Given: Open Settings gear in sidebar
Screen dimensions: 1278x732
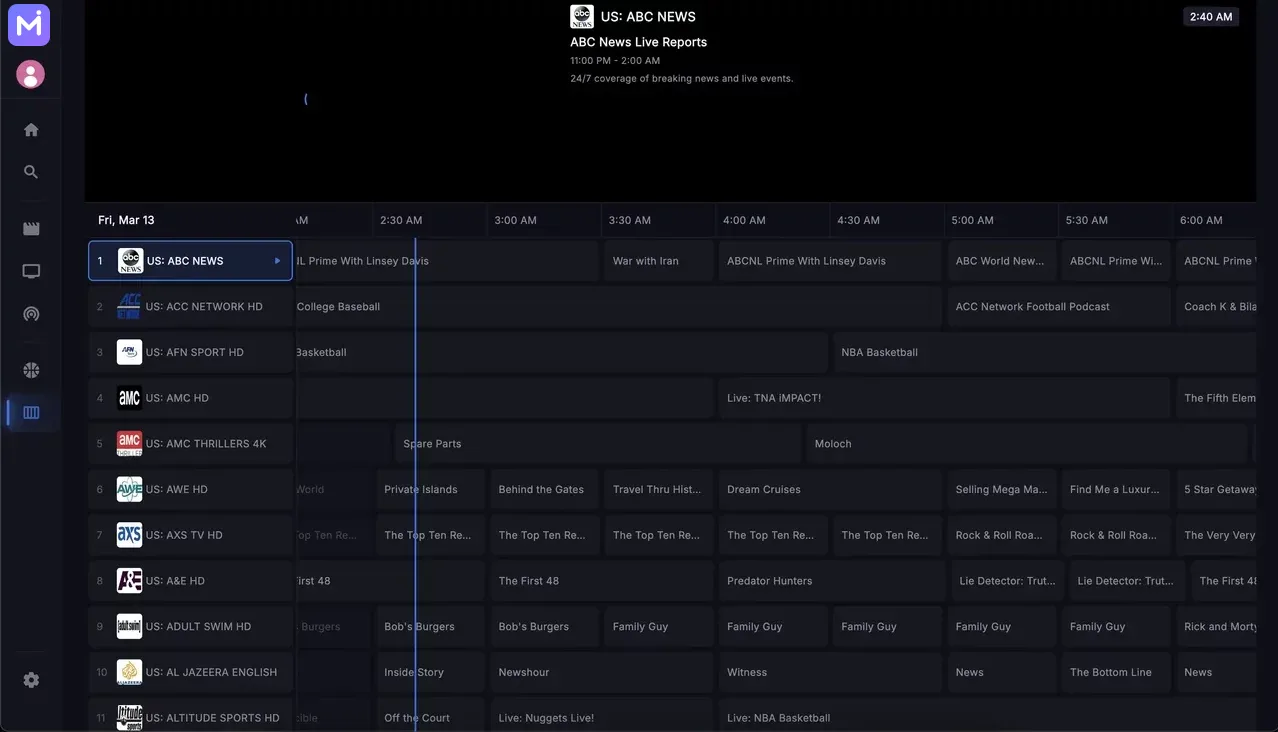Looking at the screenshot, I should (x=31, y=680).
